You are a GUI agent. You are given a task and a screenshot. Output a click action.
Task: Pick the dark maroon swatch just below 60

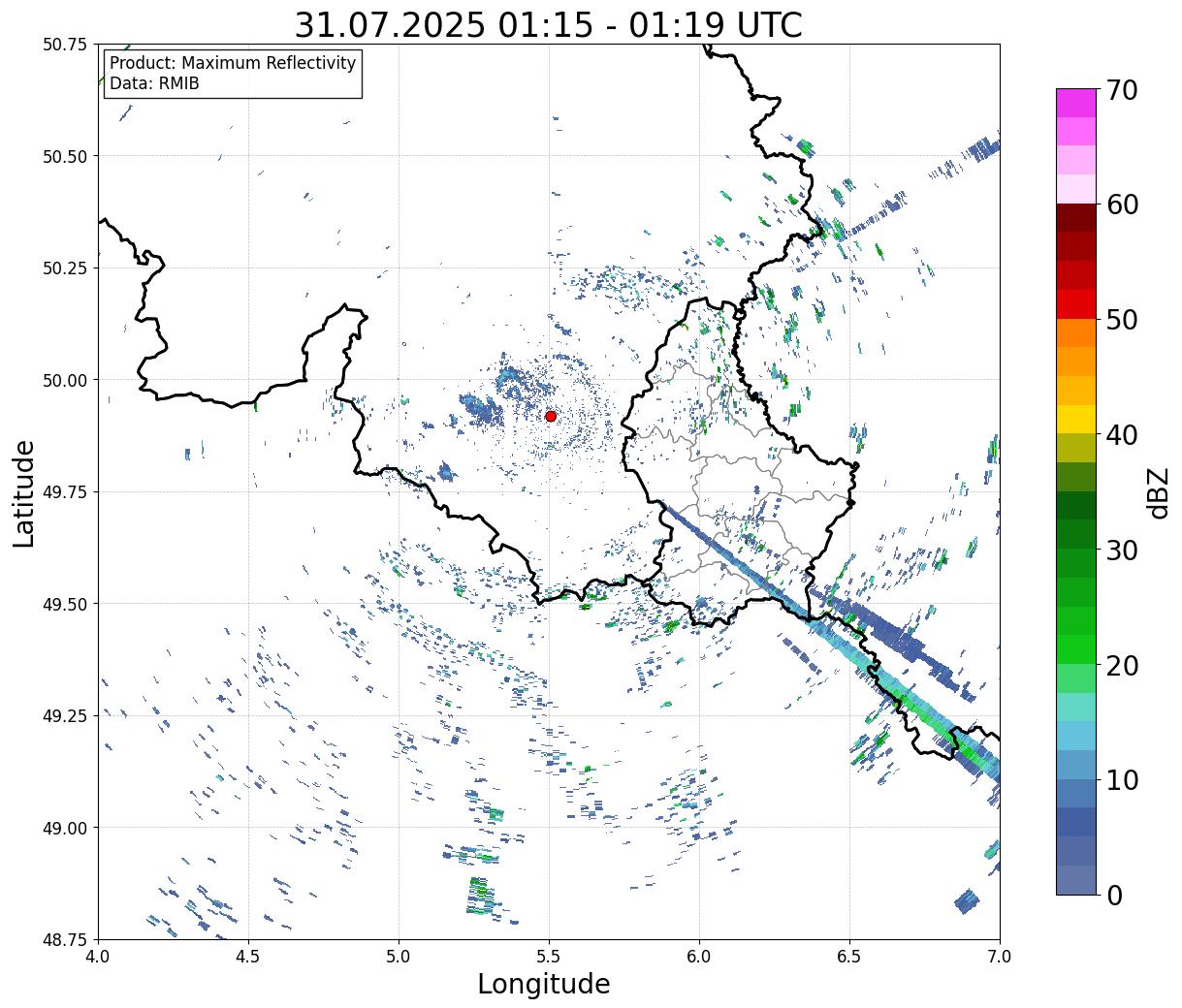coord(1076,217)
